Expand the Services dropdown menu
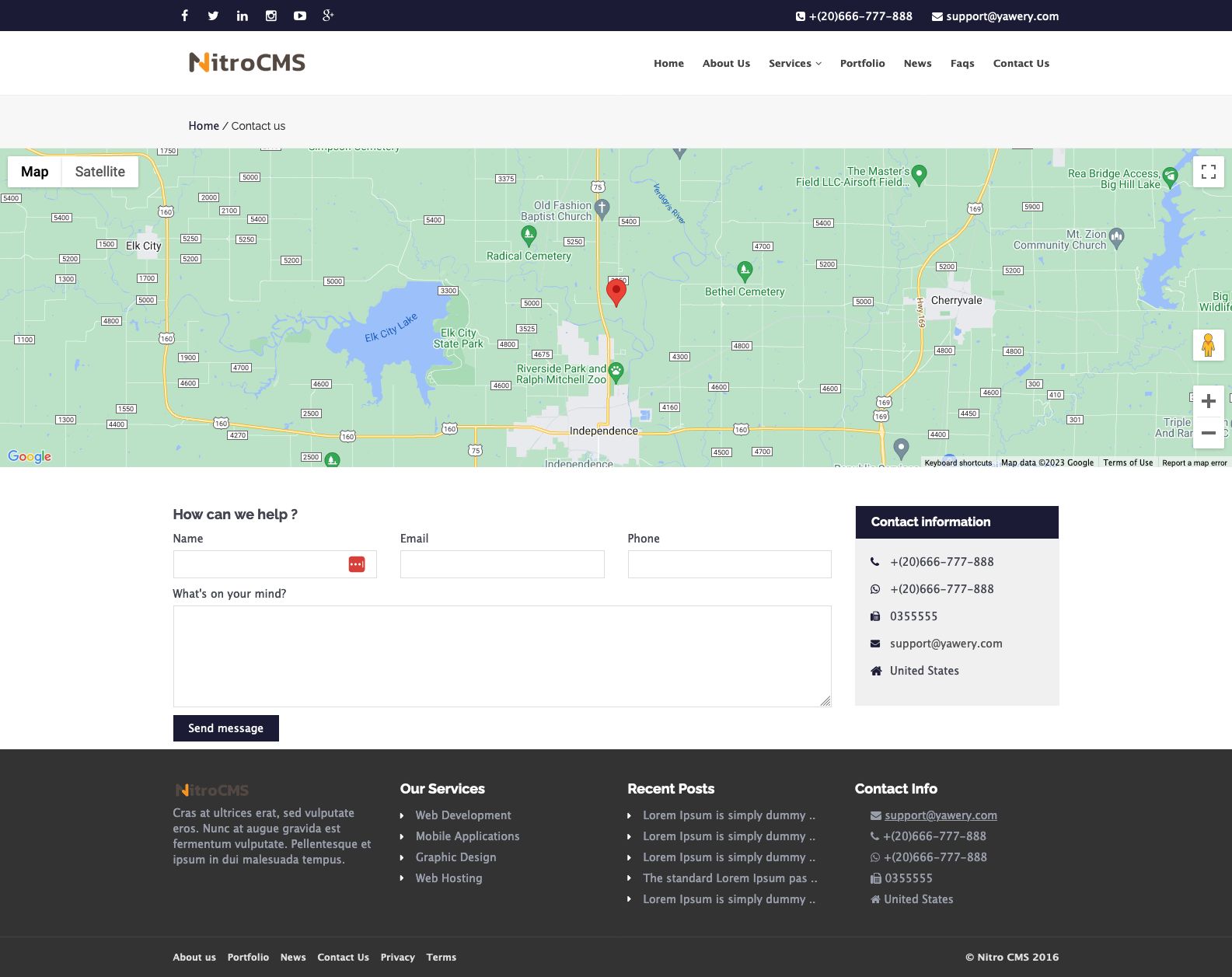Screen dimensions: 1232x977 (x=795, y=64)
